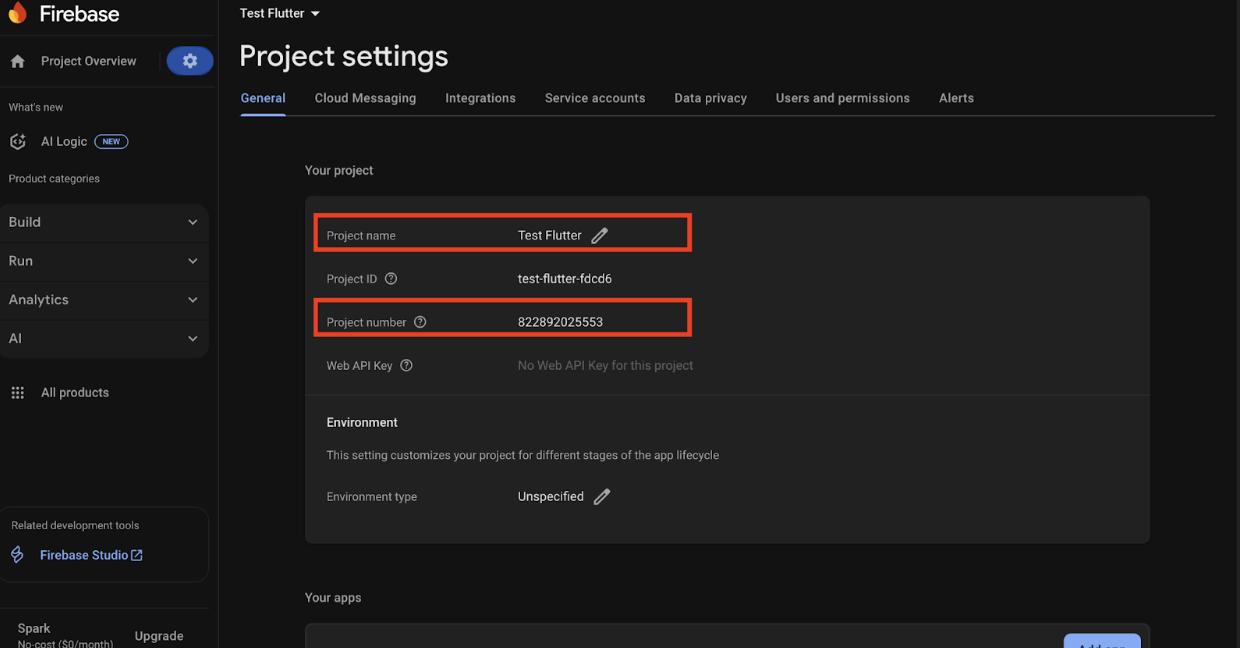Viewport: 1240px width, 648px height.
Task: Go to Users and permissions tab
Action: 842,98
